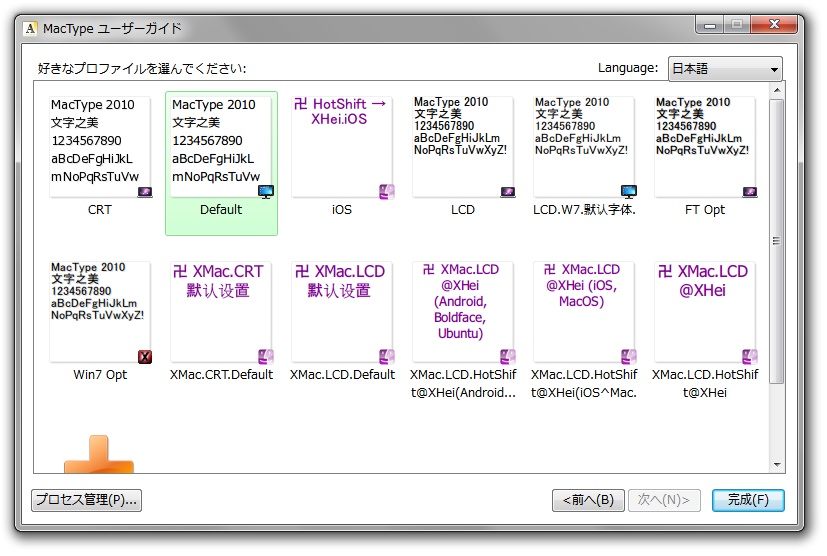Choose the Win7 Opt profile

coord(100,312)
